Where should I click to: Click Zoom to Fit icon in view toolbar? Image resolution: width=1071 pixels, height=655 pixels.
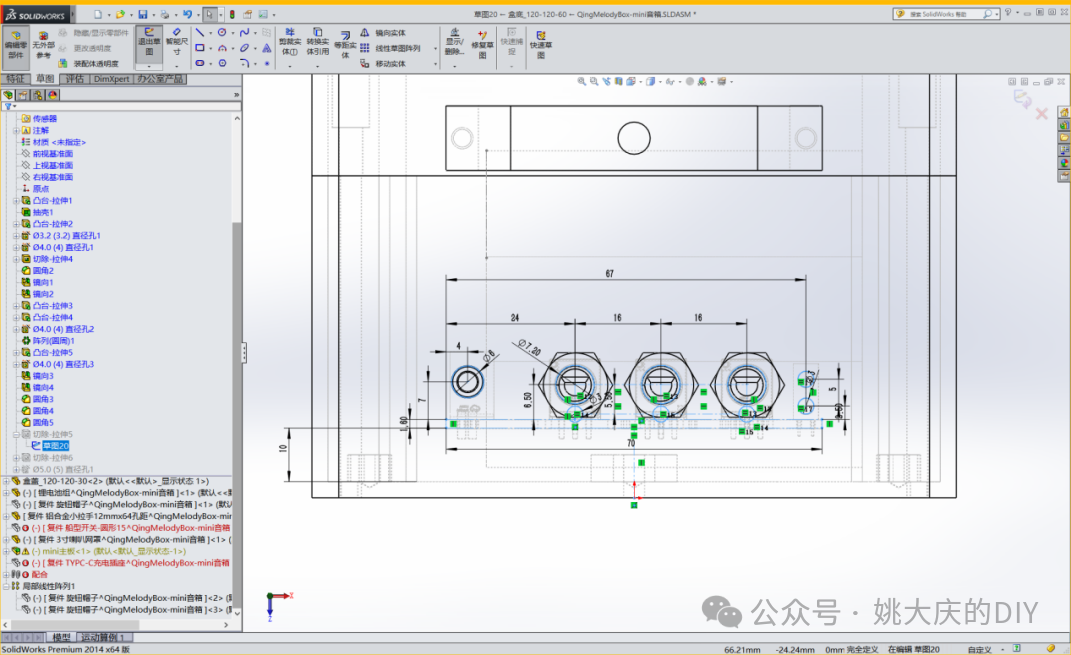(x=580, y=82)
